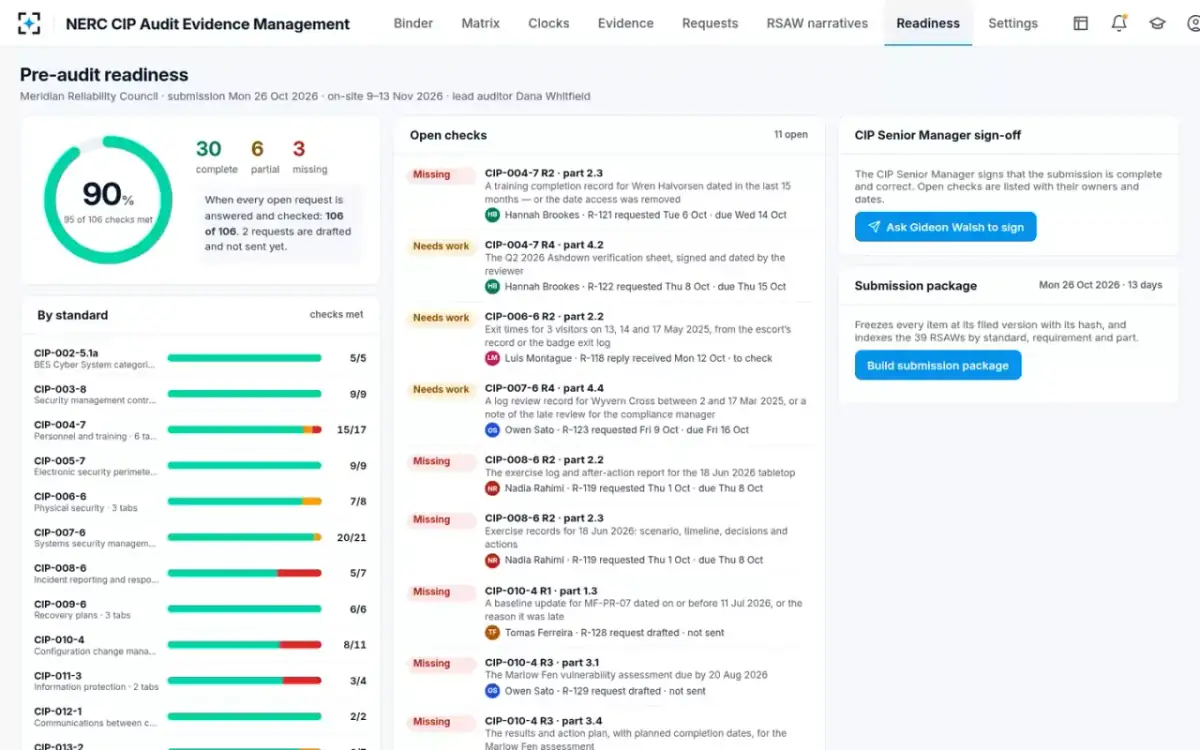Viewport: 1200px width, 750px height.
Task: Click the 90% readiness donut chart
Action: 109,200
